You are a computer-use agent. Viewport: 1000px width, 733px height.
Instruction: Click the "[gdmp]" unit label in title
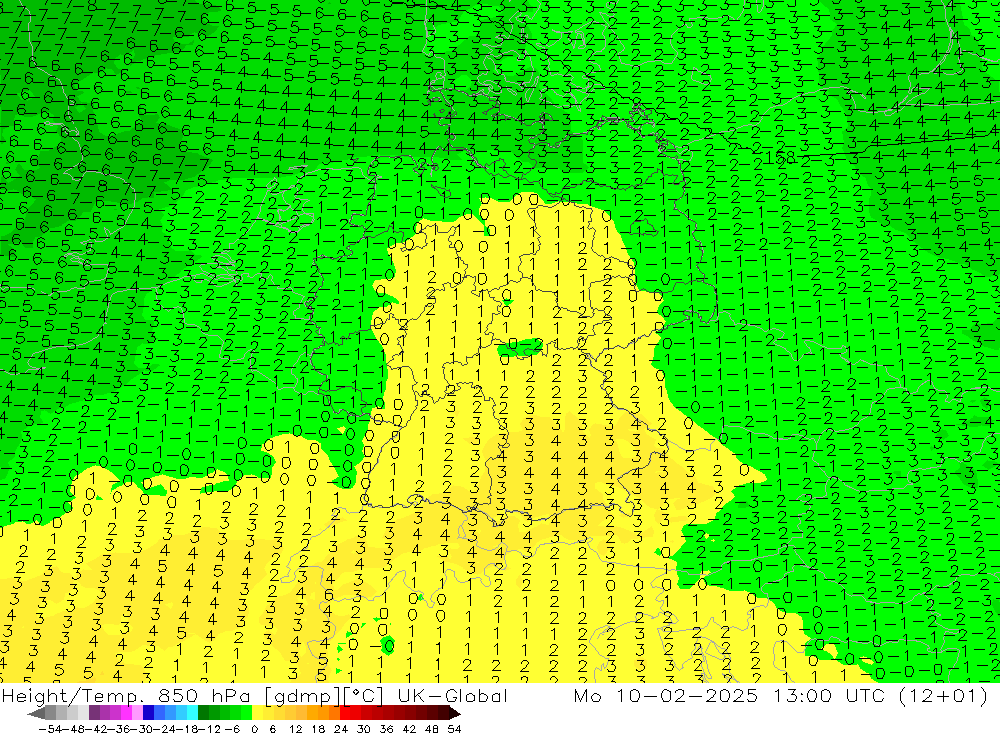pos(302,697)
